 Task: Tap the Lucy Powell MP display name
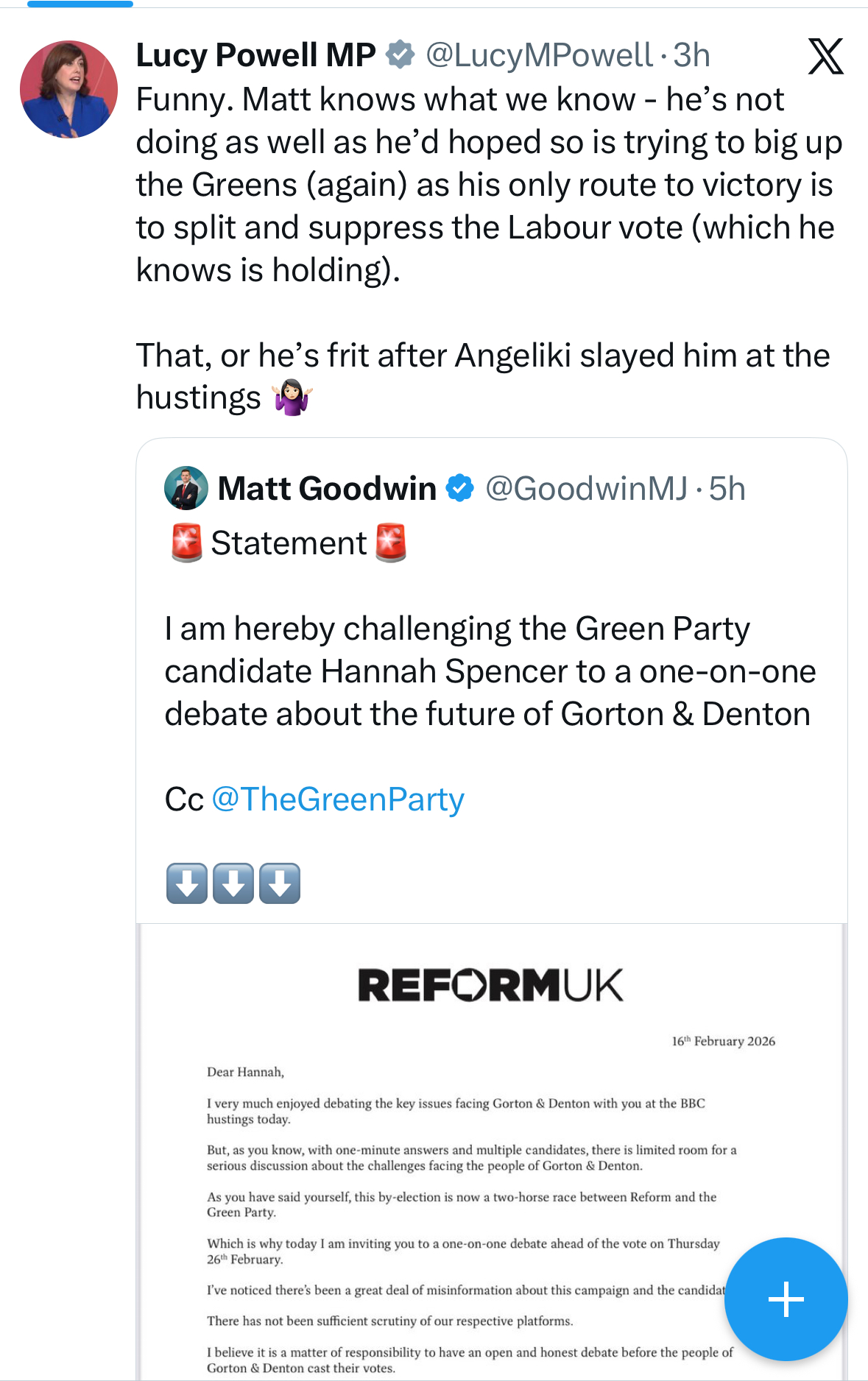pyautogui.click(x=255, y=55)
